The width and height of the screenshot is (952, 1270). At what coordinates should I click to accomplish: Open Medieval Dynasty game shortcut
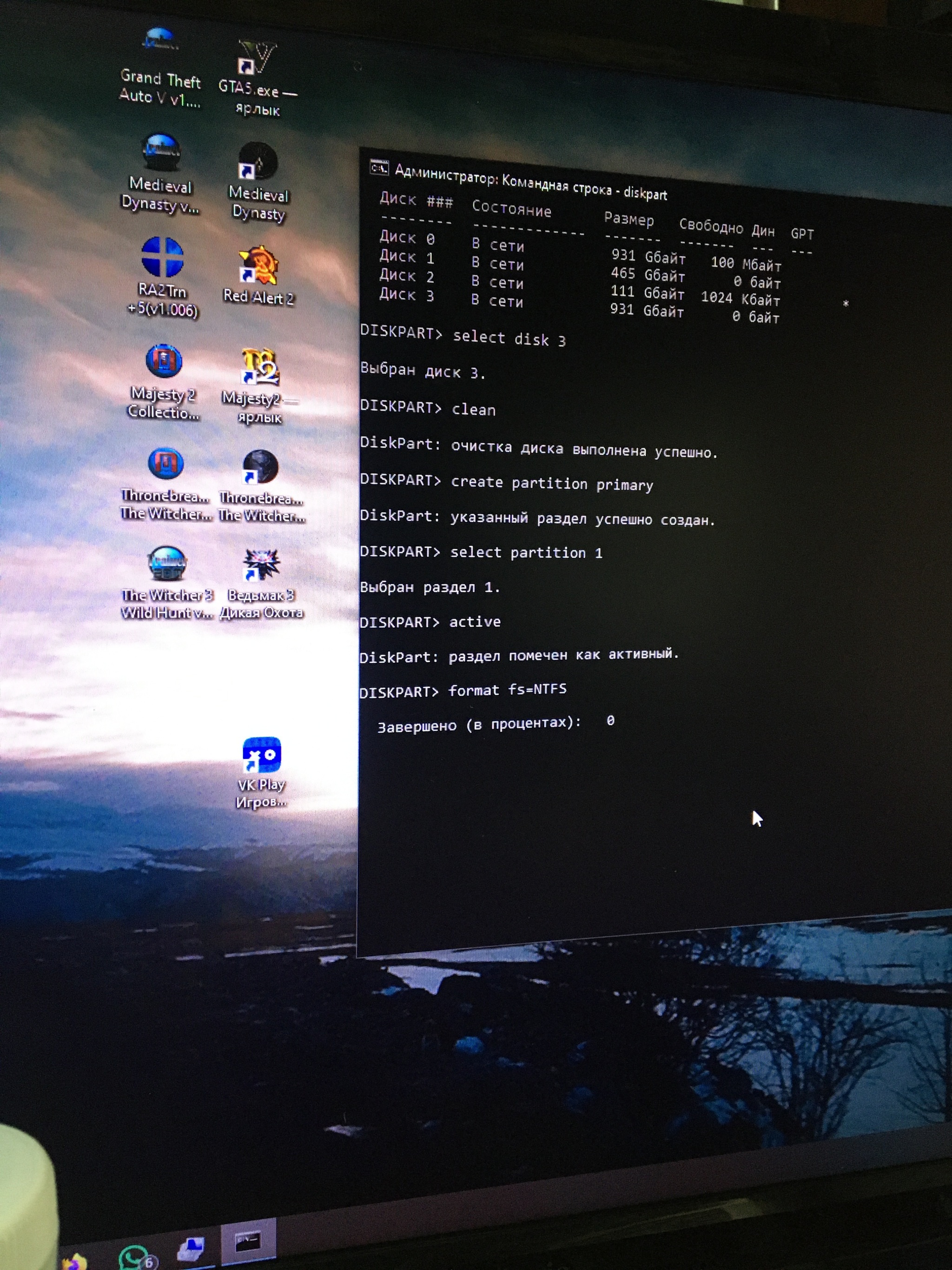258,162
